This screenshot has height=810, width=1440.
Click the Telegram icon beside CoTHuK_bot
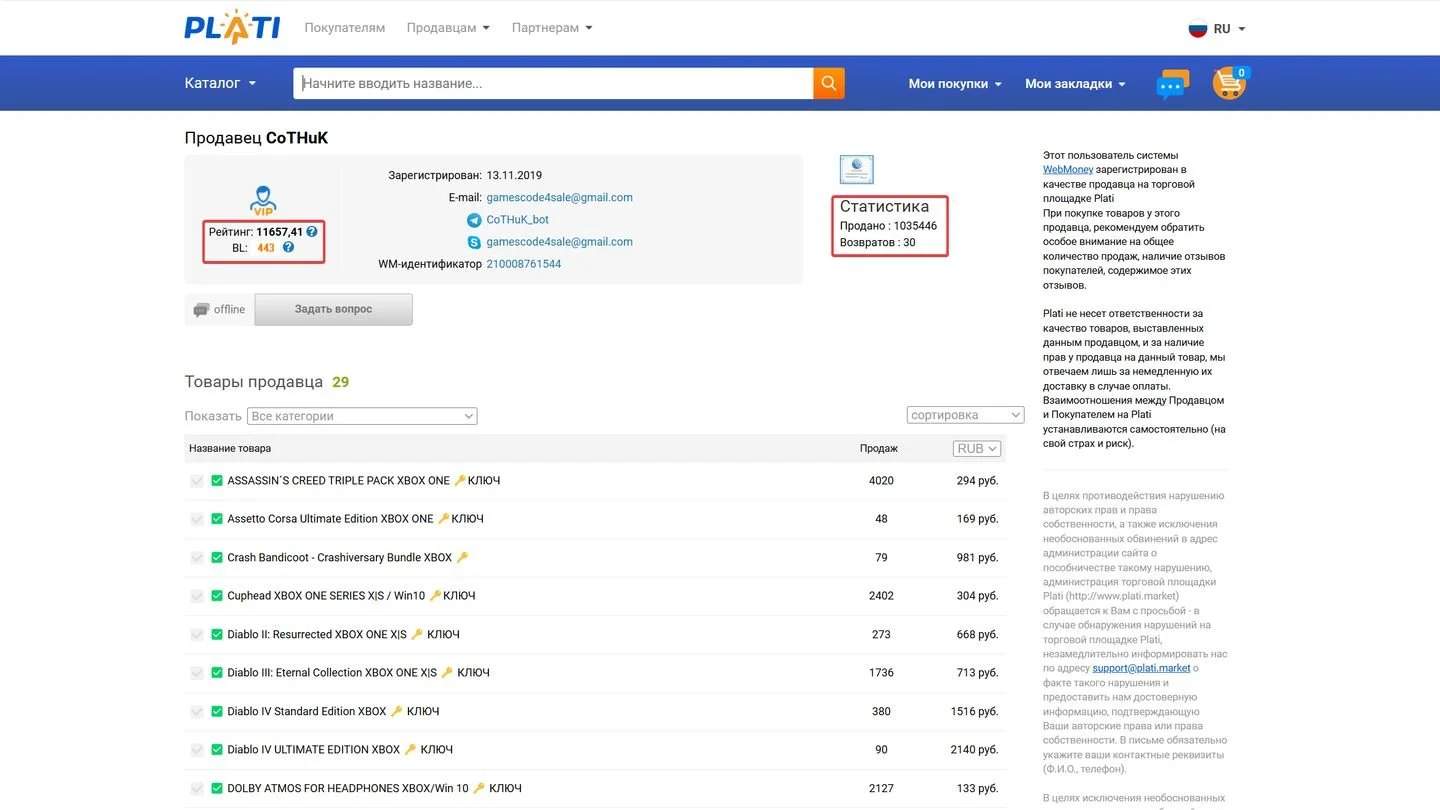click(474, 220)
